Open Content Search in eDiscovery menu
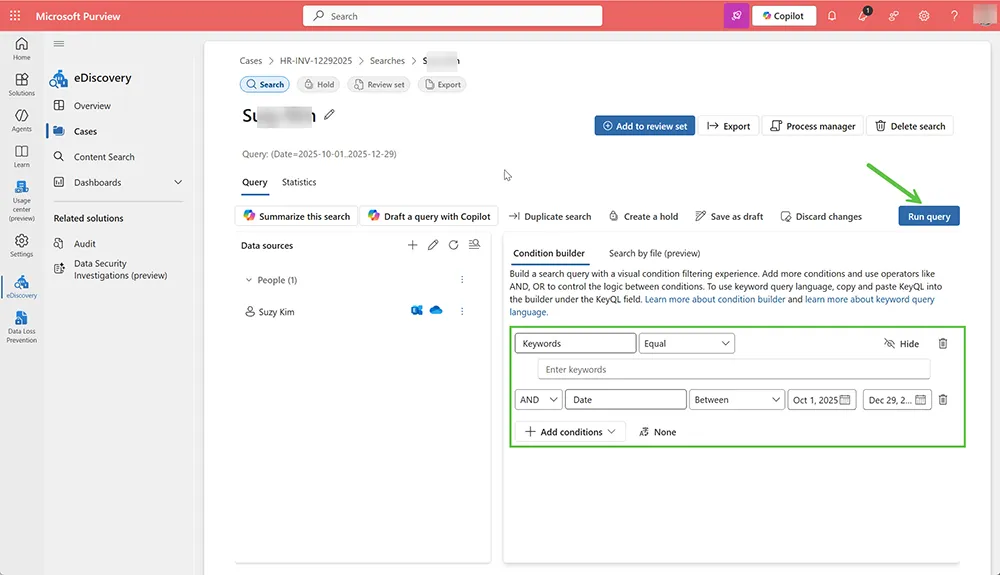 104,157
